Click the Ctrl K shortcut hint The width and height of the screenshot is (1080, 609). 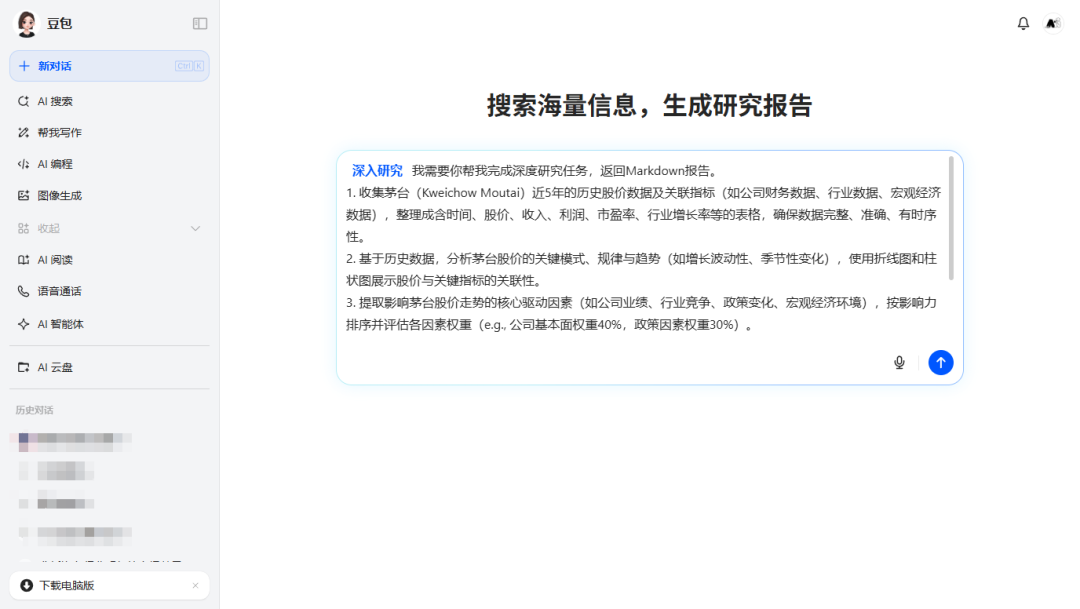(189, 66)
